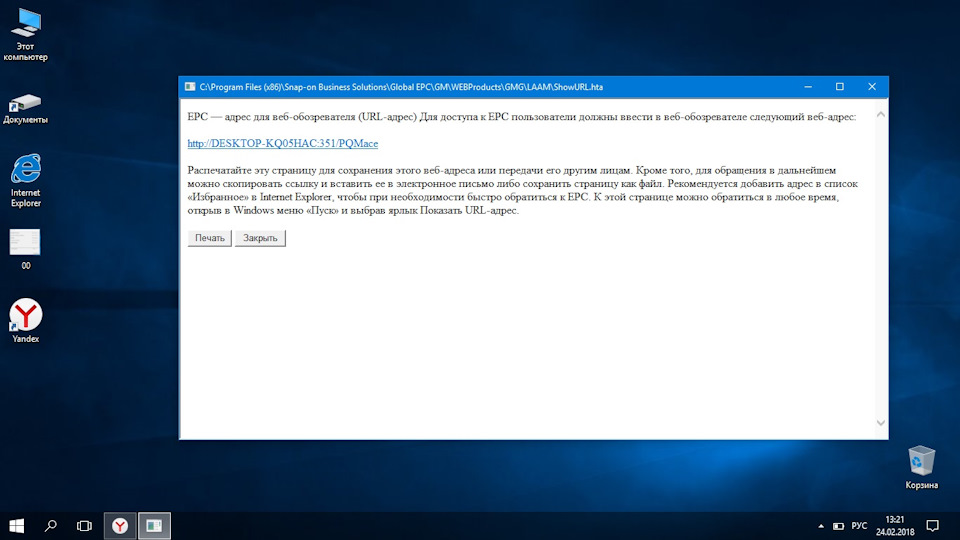Select the ShowURL.hta app in taskbar
960x540 pixels.
(x=154, y=526)
